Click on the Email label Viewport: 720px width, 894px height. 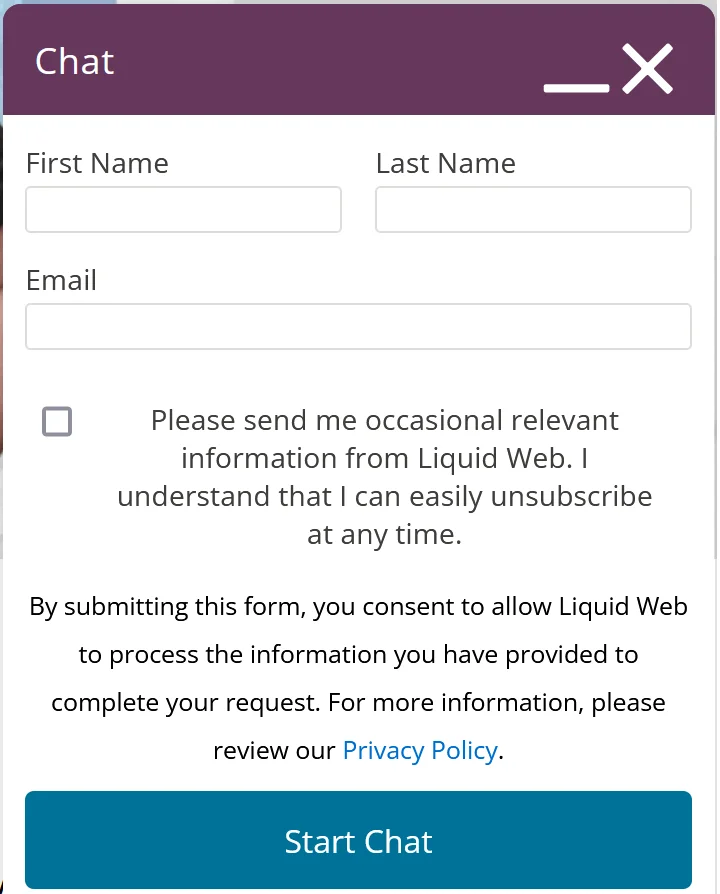pyautogui.click(x=62, y=281)
